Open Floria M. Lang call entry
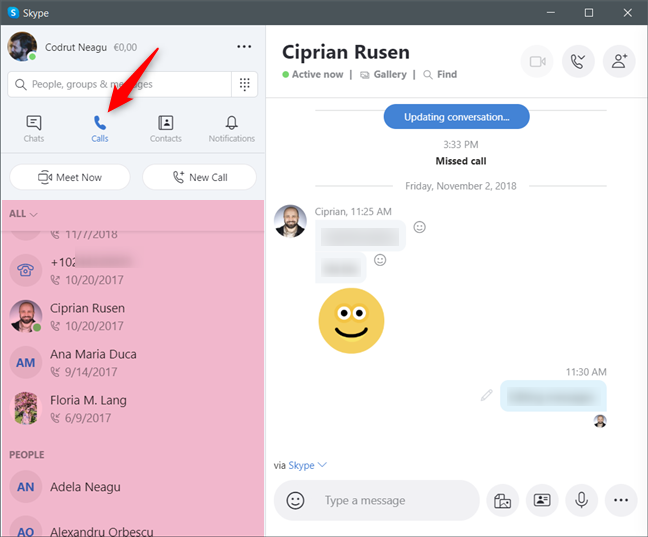 132,408
